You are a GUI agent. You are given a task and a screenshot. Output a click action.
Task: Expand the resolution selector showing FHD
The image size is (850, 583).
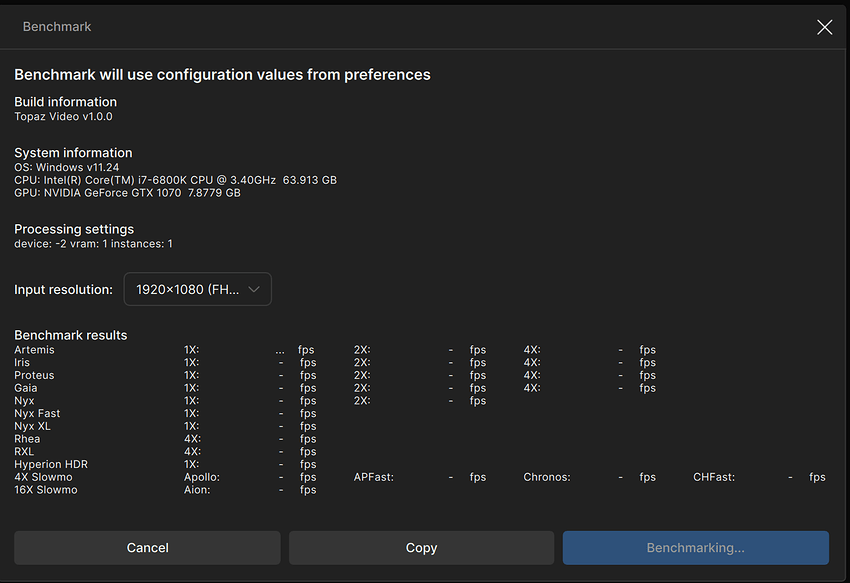[197, 289]
